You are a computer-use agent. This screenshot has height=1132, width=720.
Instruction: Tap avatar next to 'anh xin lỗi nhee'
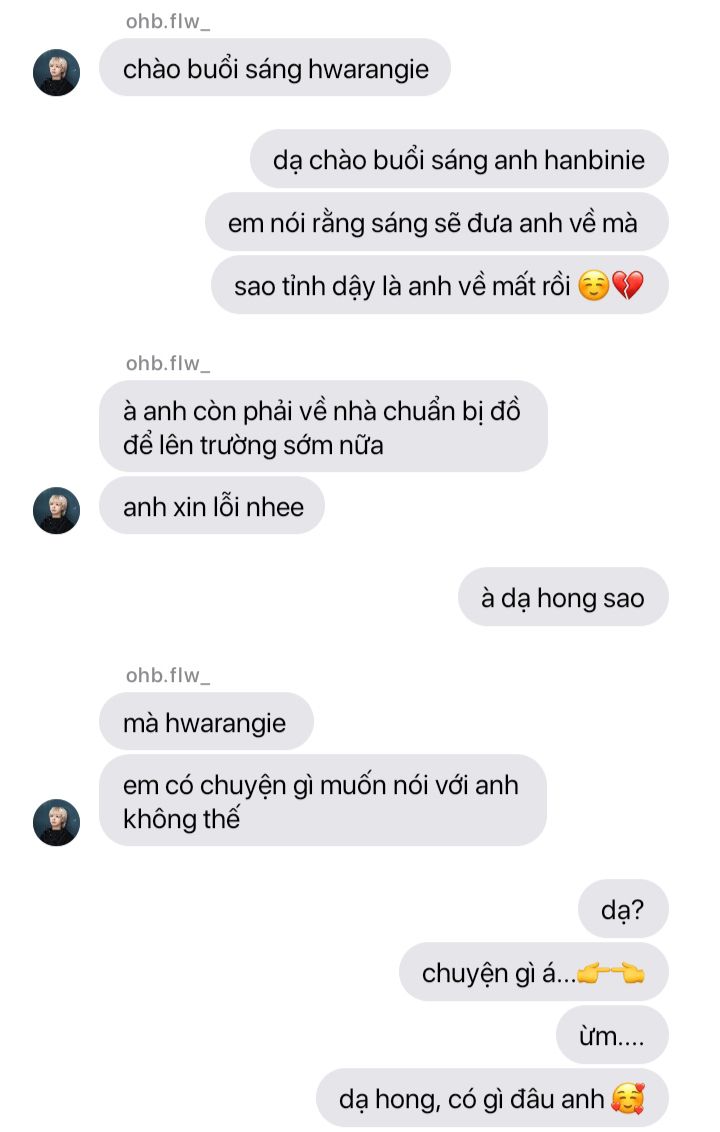tap(56, 510)
